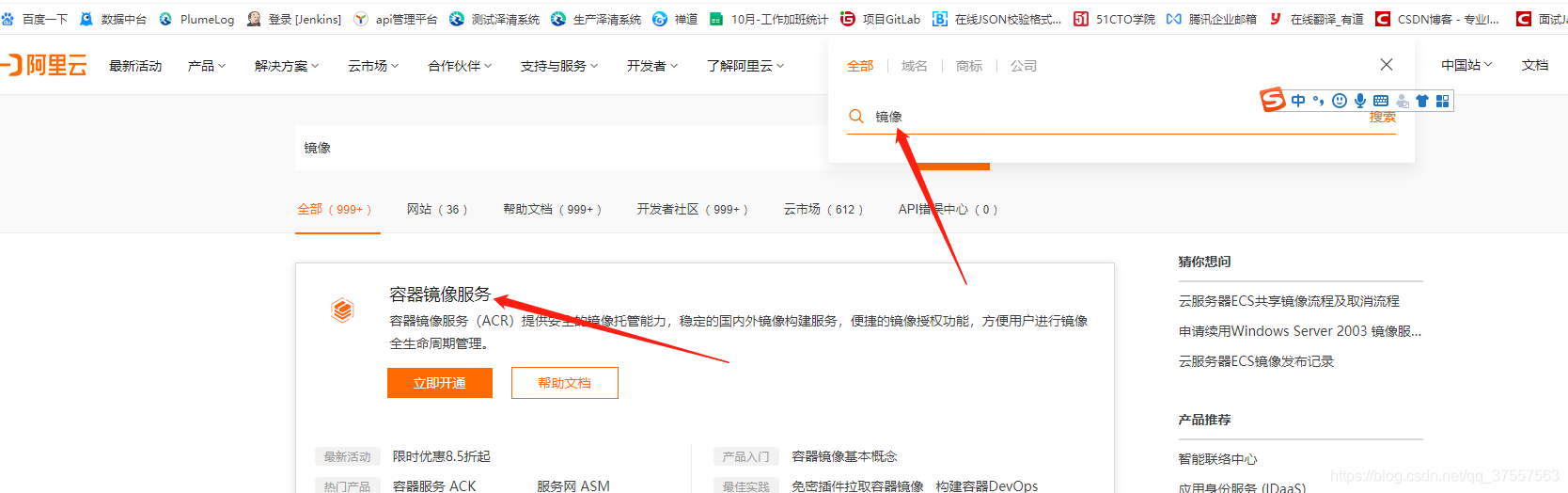This screenshot has width=1568, height=493.
Task: Open the 项目GitLab bookmark
Action: [x=881, y=19]
